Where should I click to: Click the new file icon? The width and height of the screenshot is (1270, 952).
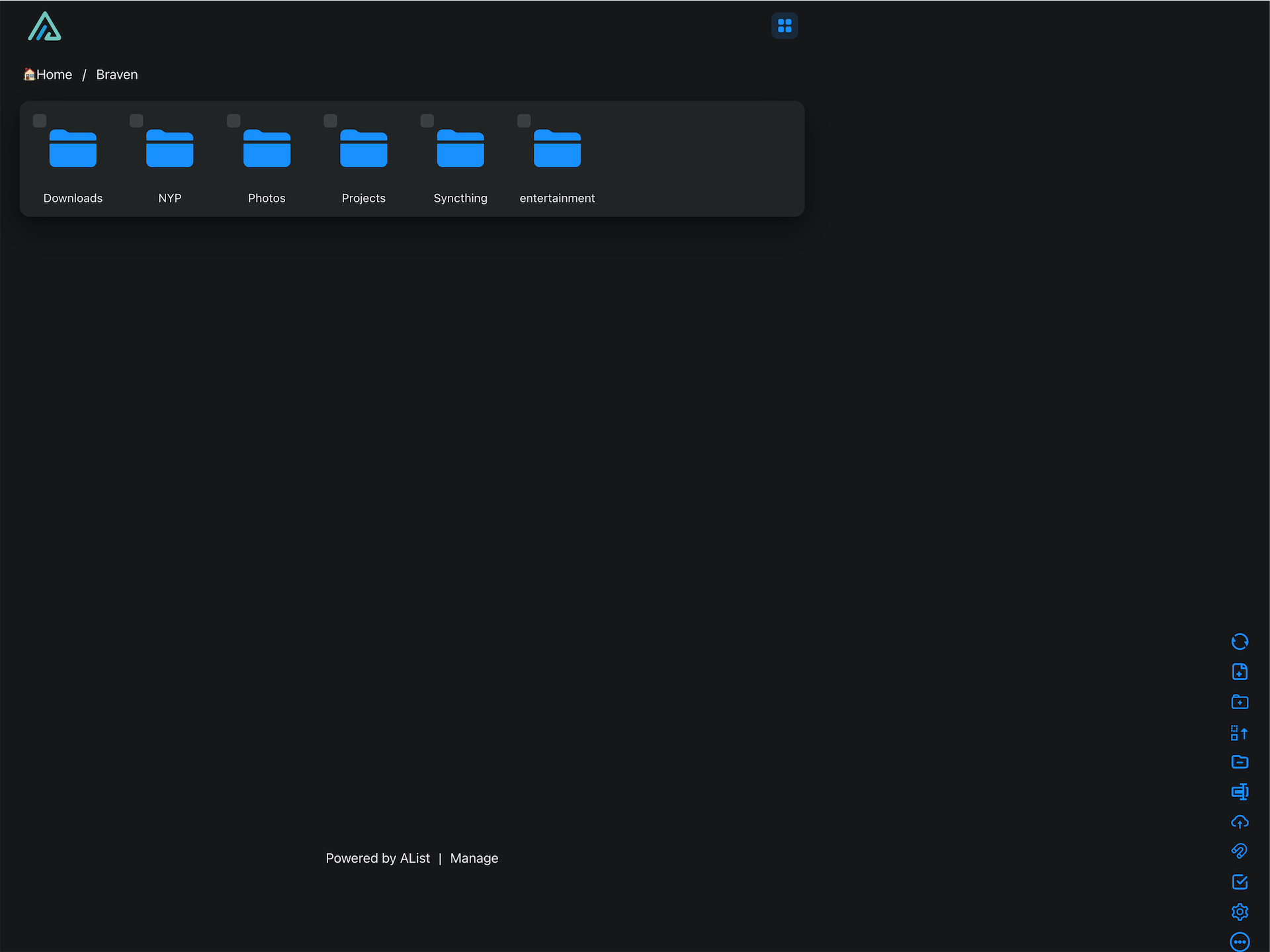coord(1240,671)
